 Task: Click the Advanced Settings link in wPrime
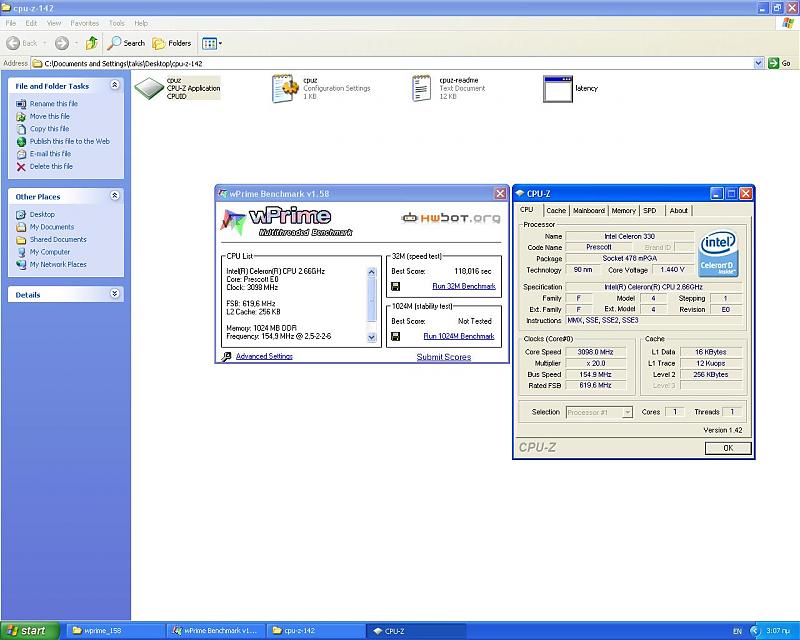click(264, 356)
